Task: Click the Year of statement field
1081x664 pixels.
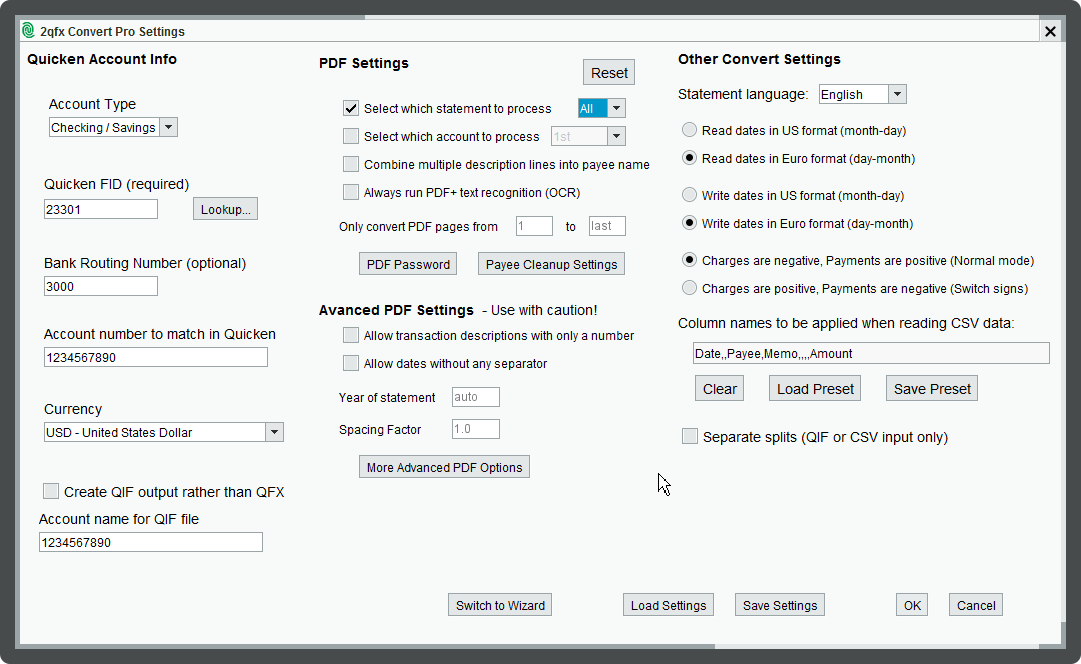Action: coord(476,397)
